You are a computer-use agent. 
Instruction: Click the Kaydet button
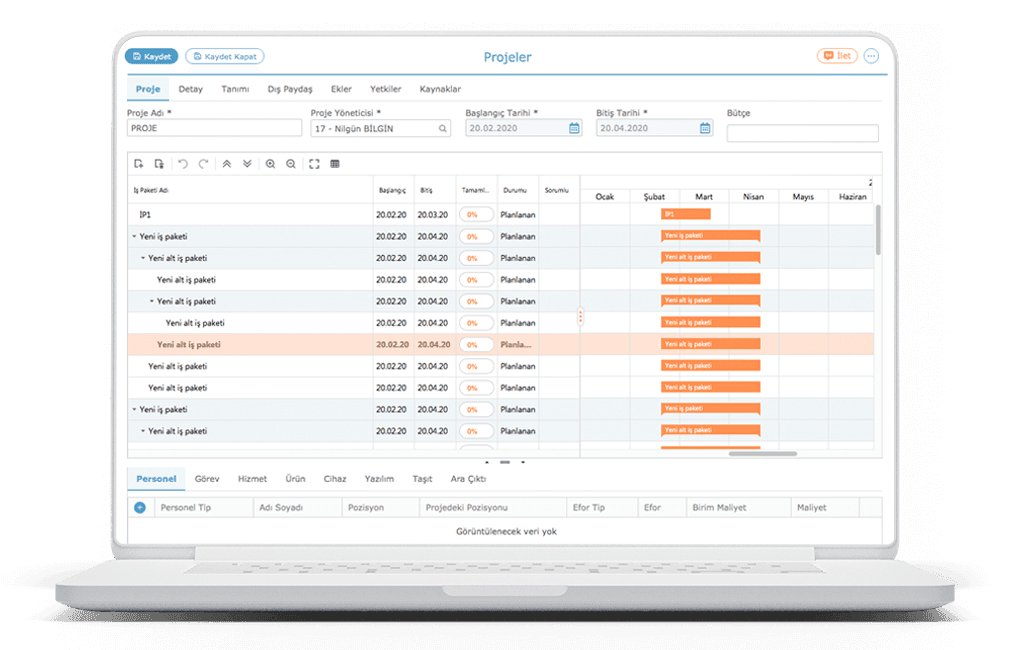[x=152, y=57]
